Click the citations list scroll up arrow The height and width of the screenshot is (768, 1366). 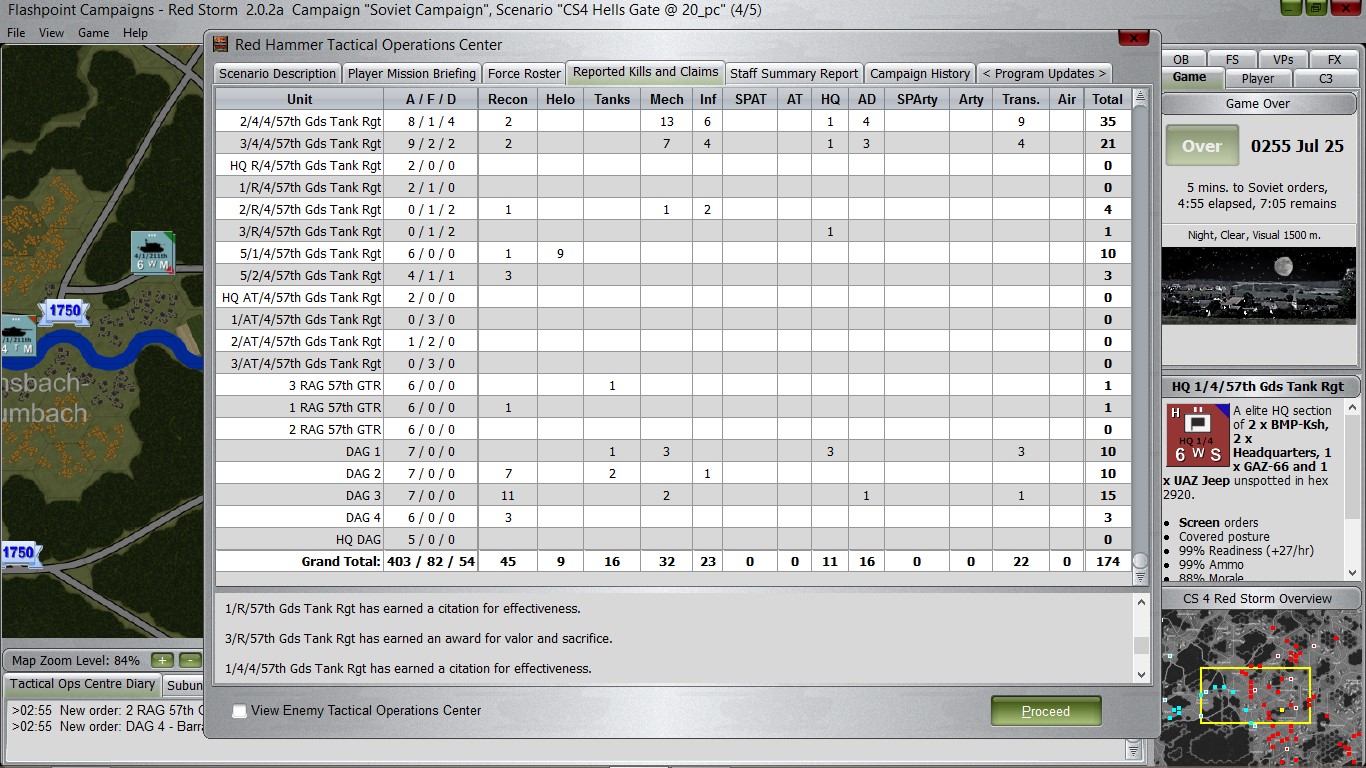1142,602
